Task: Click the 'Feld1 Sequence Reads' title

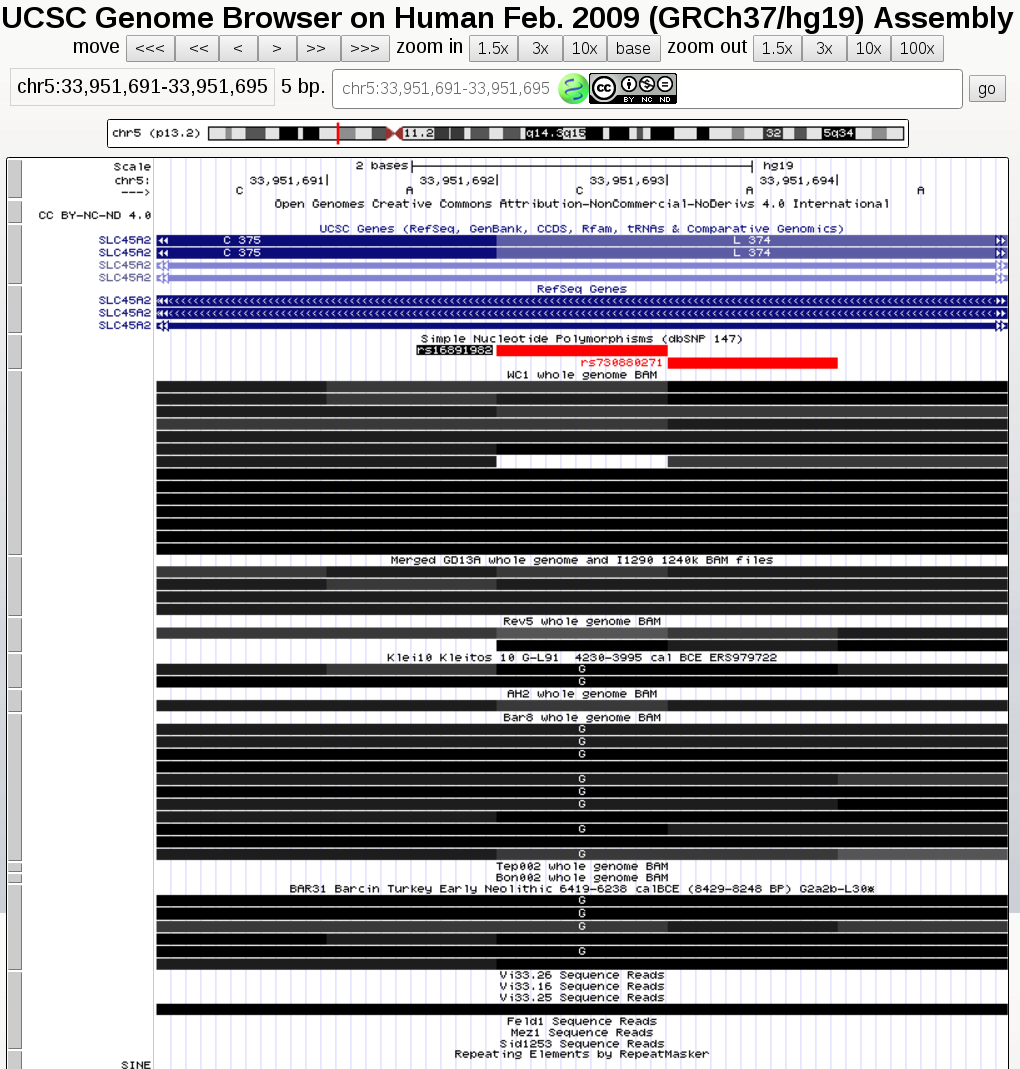Action: click(582, 1021)
